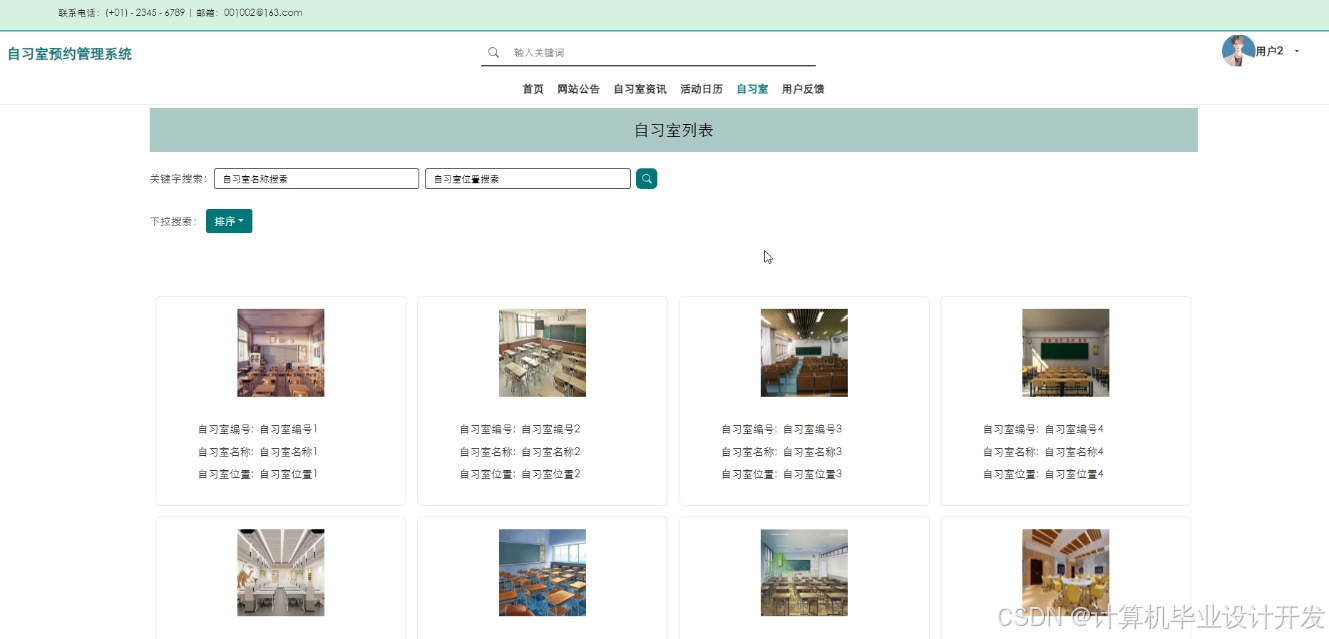1329x639 pixels.
Task: Click the 自习室位置3 text
Action: point(813,474)
